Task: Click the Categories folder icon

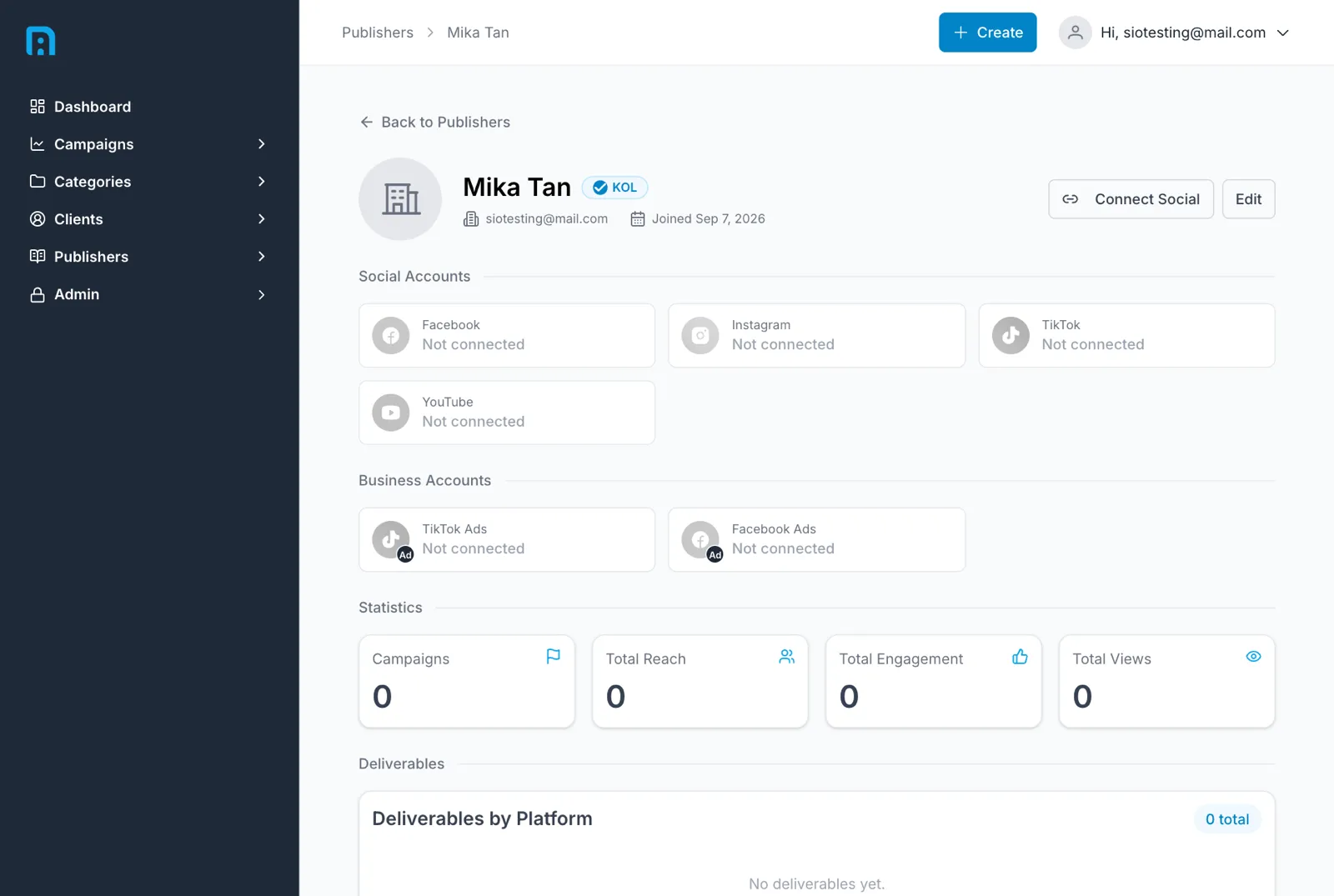Action: 38,182
